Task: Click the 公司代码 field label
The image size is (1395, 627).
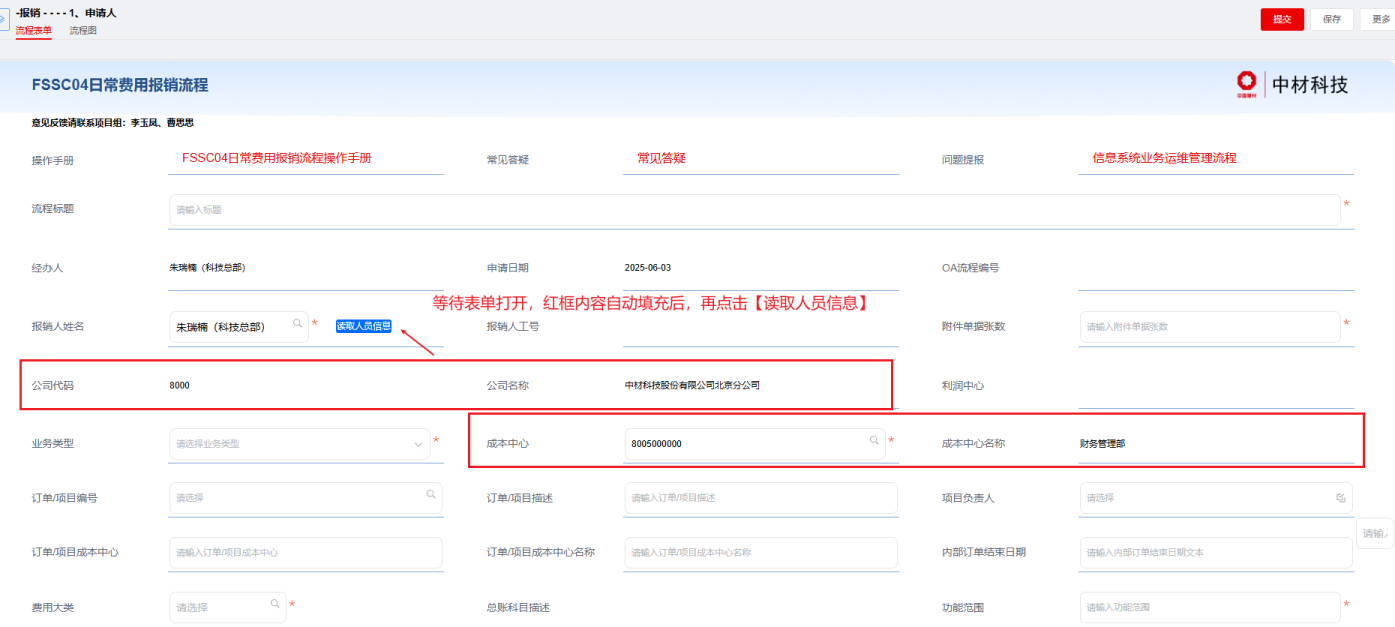Action: click(53, 386)
